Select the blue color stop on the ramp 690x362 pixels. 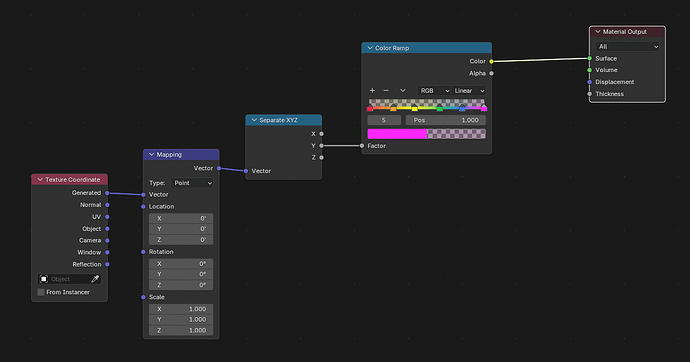click(x=462, y=108)
